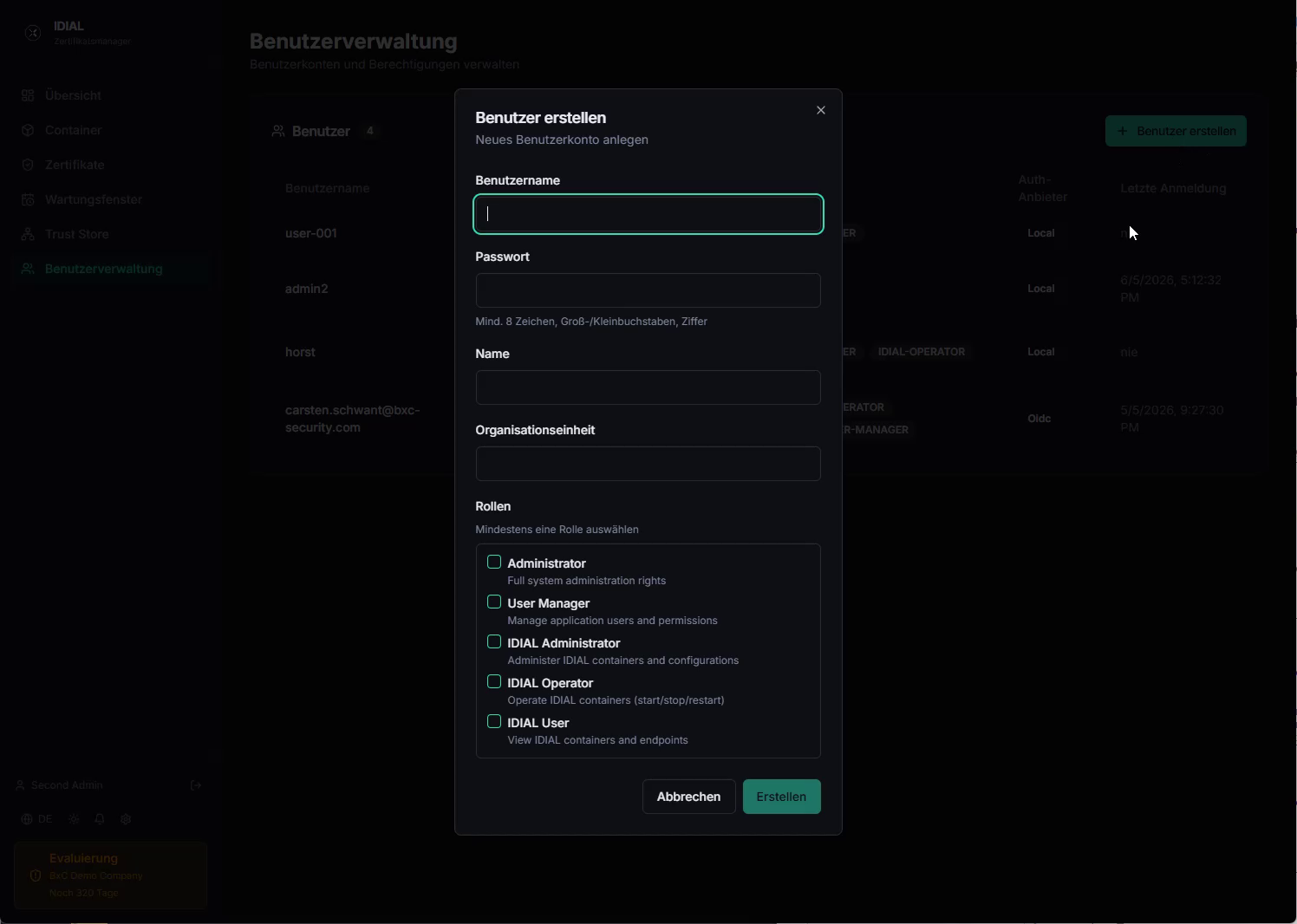Focus the Passwort input field

[648, 290]
